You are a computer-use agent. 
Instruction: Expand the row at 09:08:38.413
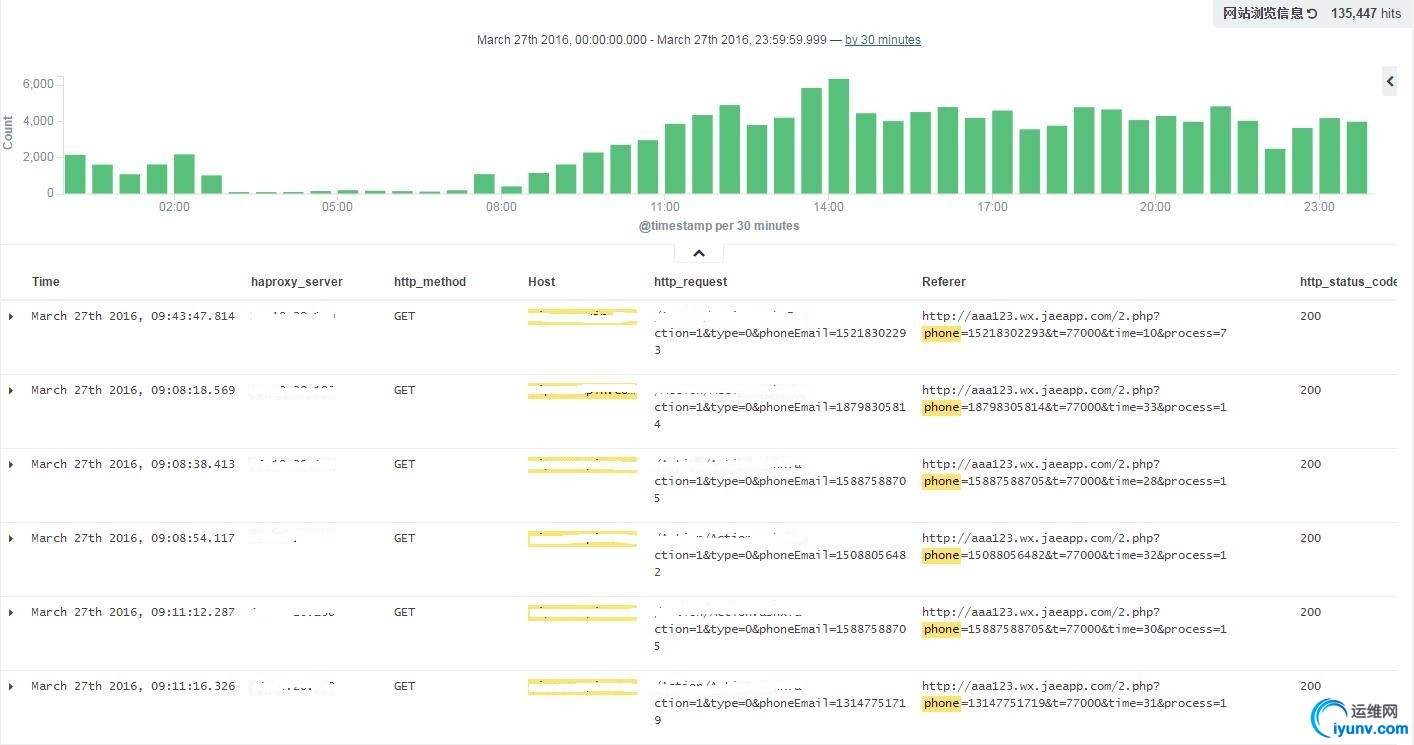[11, 464]
